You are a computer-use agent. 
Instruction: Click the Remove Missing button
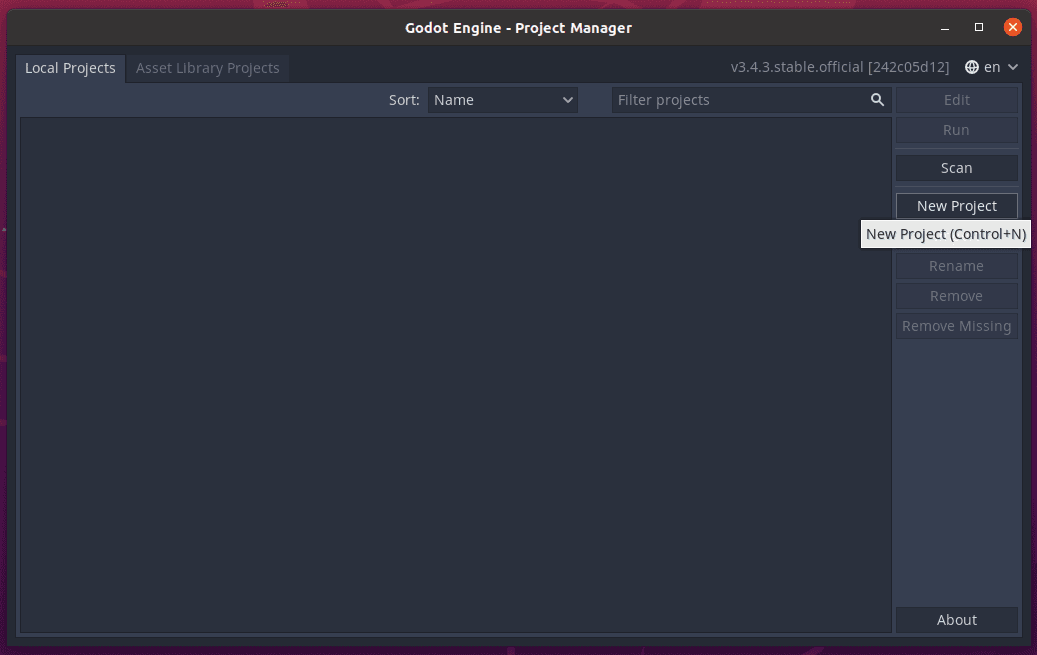click(x=956, y=326)
